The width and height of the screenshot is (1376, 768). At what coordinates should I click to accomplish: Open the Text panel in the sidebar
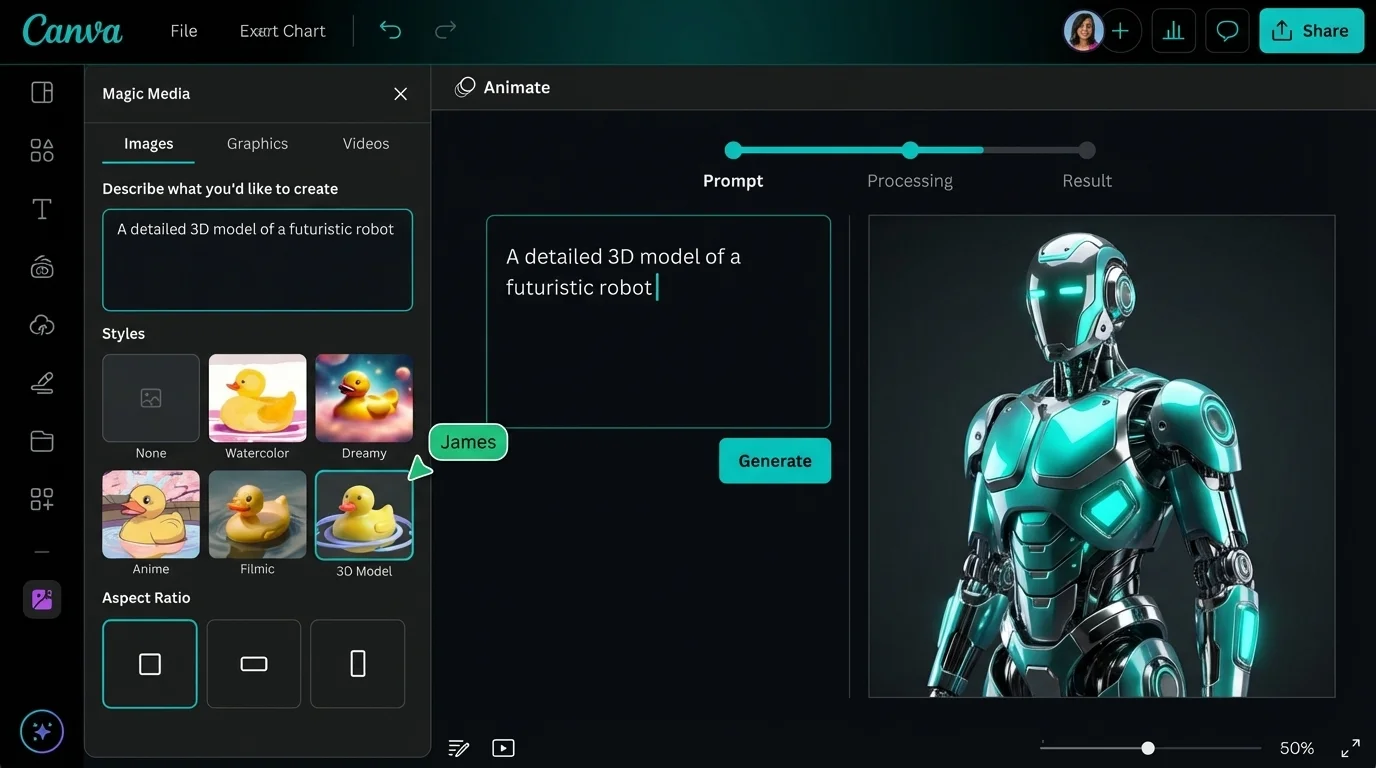(41, 209)
